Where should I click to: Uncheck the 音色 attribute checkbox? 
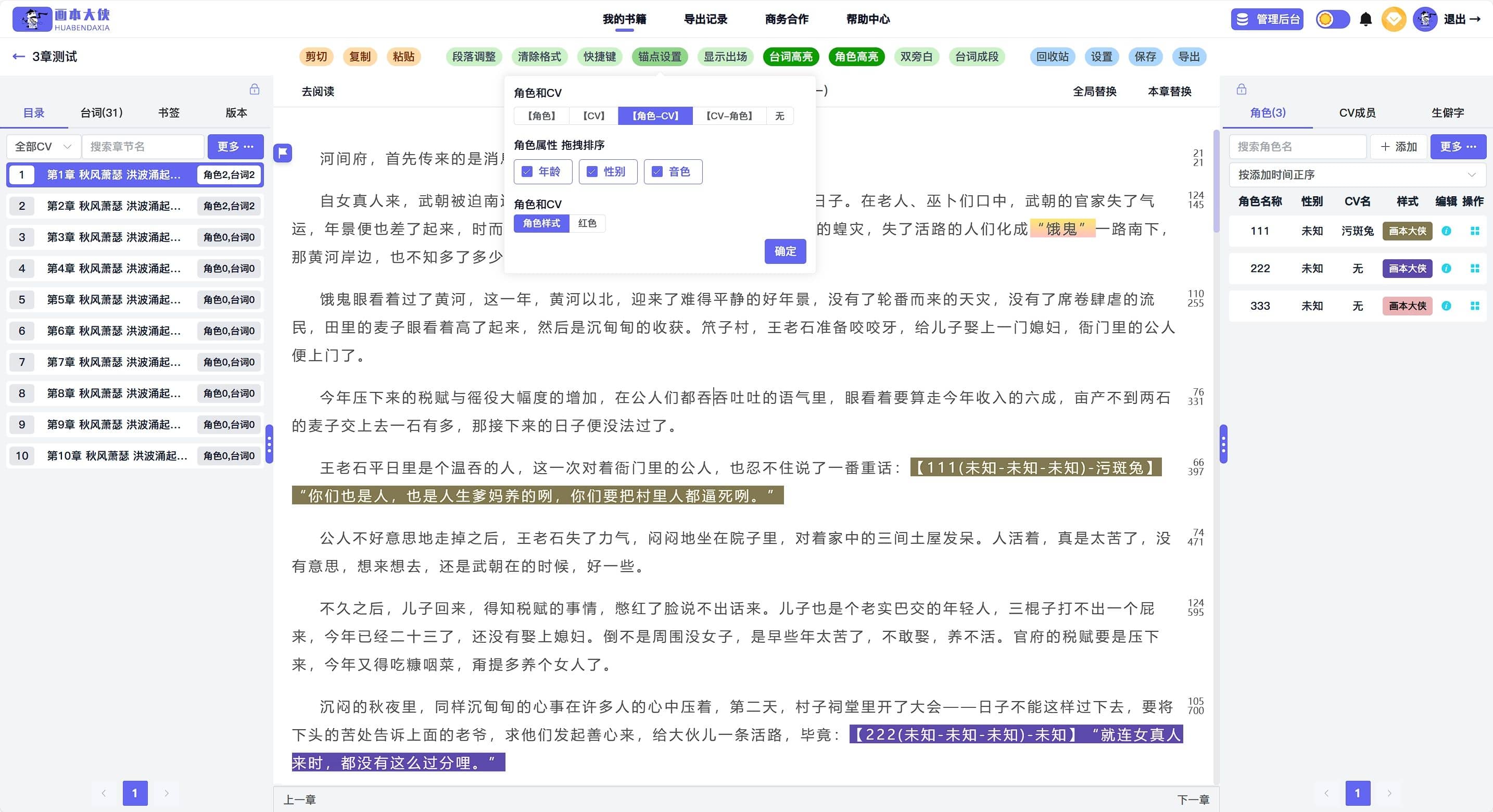click(x=656, y=172)
